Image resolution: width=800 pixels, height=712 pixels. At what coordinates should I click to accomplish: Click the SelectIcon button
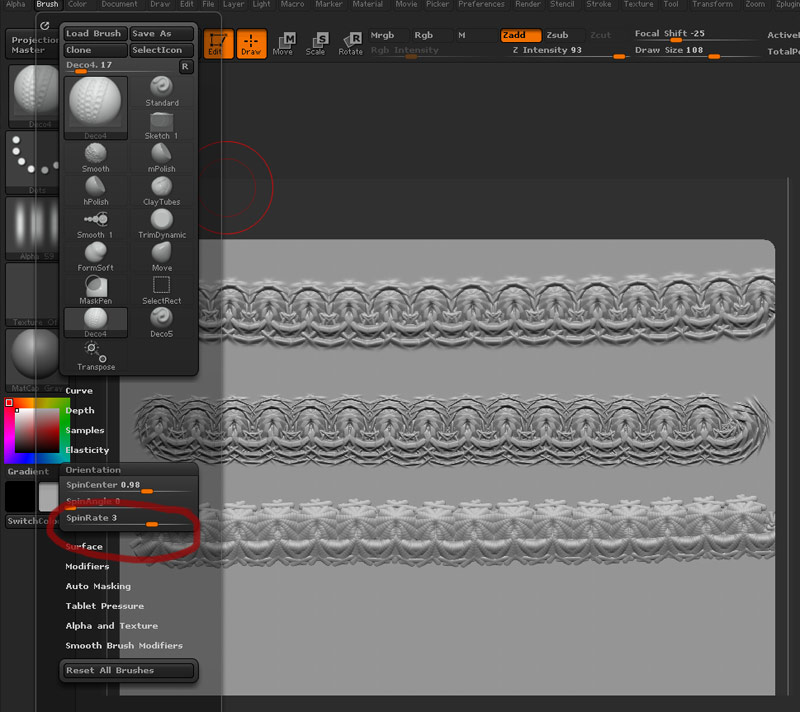coord(161,50)
